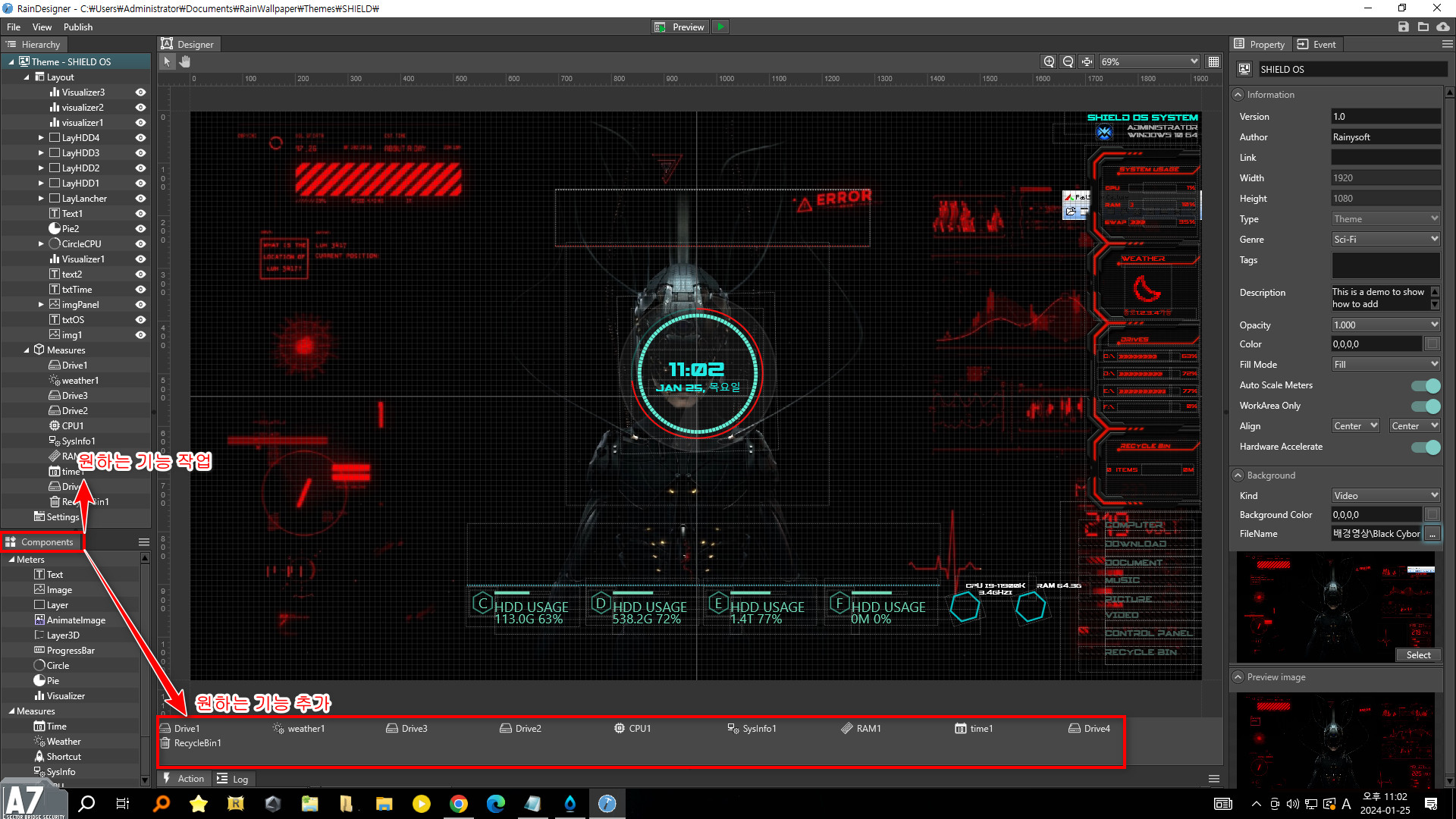Pick the Circle meter component
The height and width of the screenshot is (819, 1456).
click(52, 665)
